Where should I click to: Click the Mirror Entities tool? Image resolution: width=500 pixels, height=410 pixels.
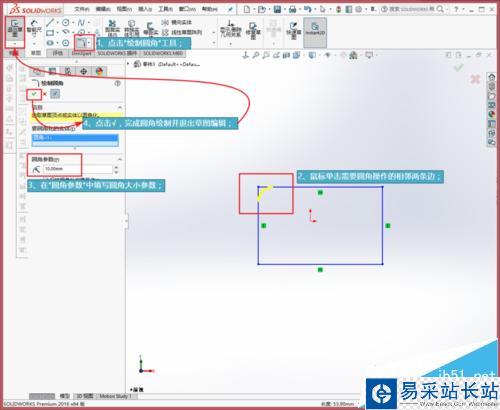point(177,22)
